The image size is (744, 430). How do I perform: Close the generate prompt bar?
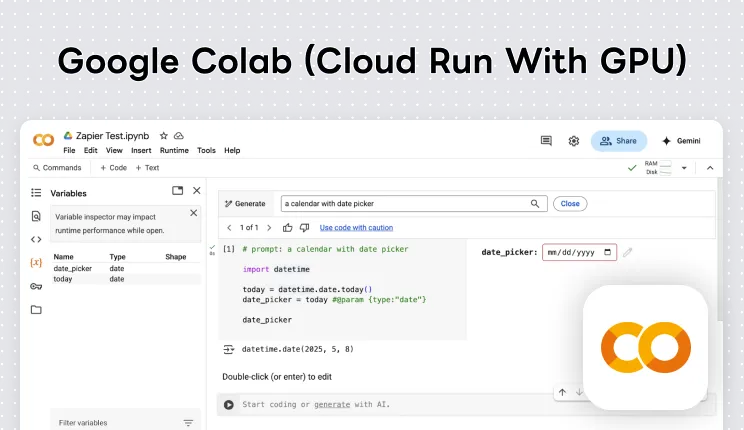(570, 204)
